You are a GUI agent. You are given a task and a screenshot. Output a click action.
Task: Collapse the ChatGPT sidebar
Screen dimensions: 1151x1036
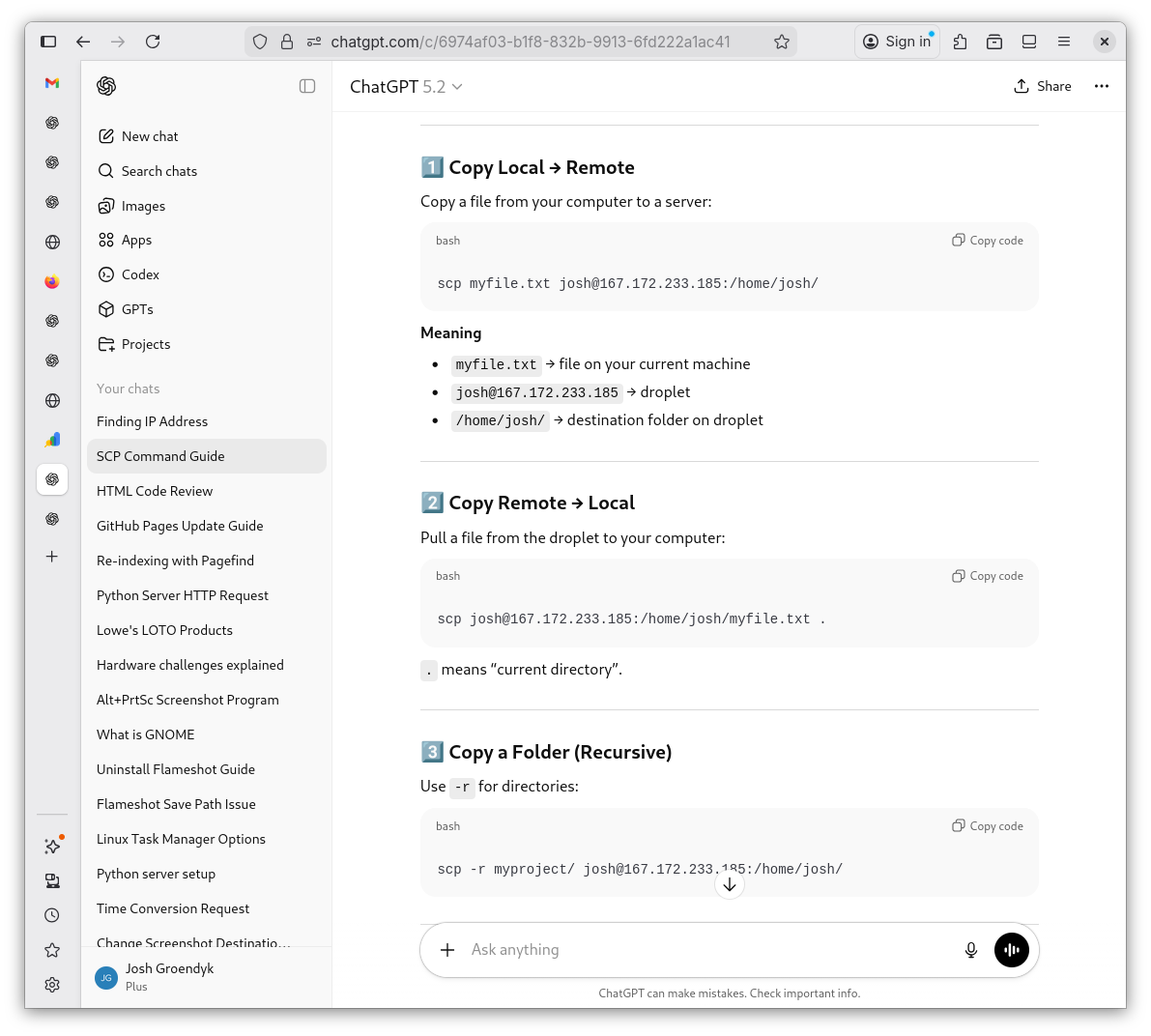[307, 86]
